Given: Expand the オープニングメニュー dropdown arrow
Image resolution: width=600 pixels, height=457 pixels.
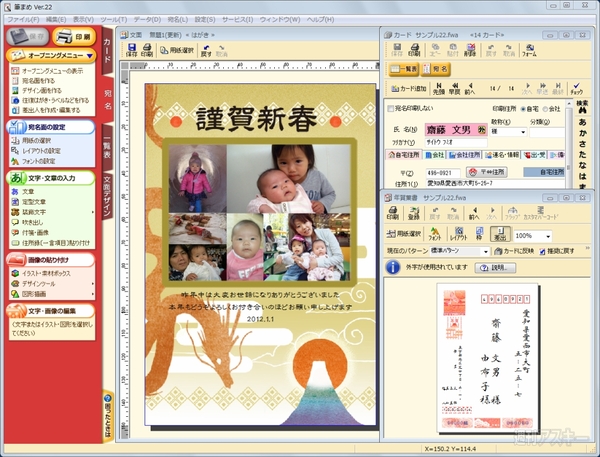Looking at the screenshot, I should [x=90, y=56].
